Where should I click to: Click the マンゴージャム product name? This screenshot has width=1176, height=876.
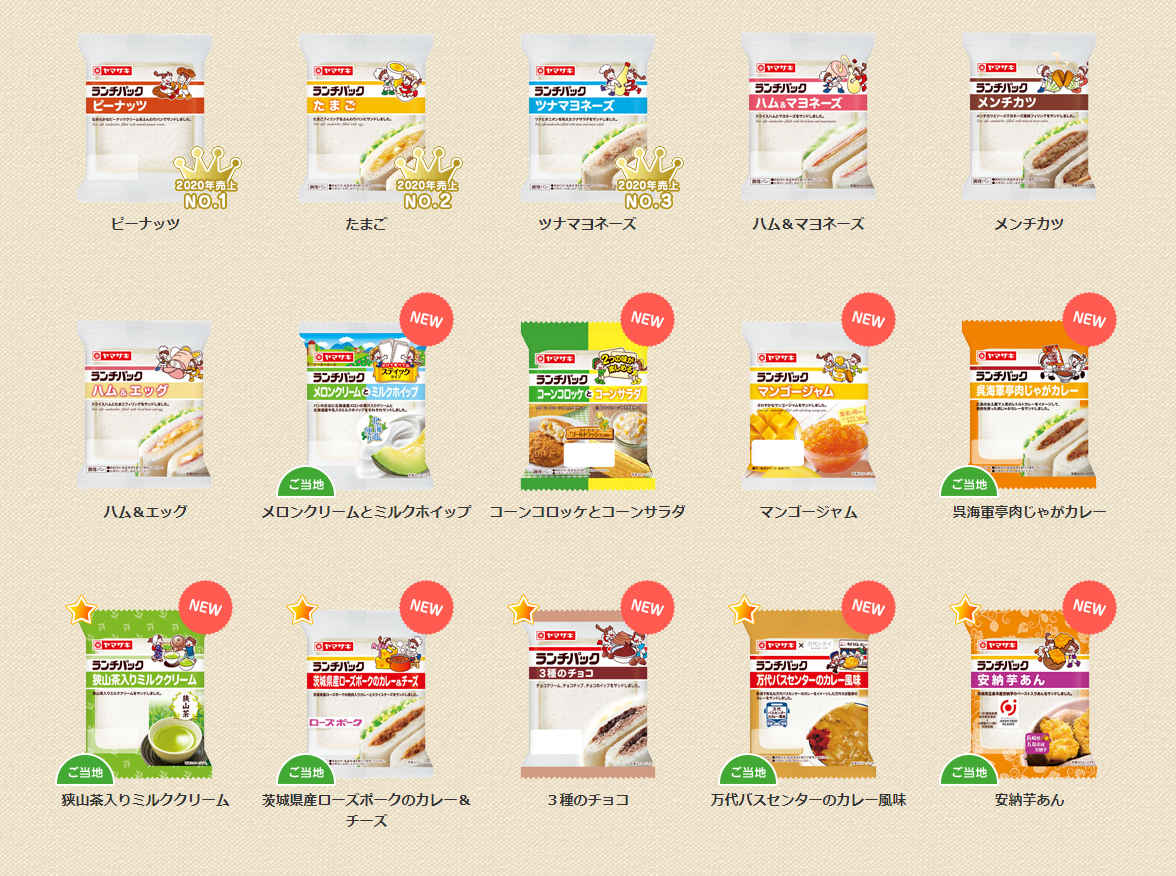(808, 512)
